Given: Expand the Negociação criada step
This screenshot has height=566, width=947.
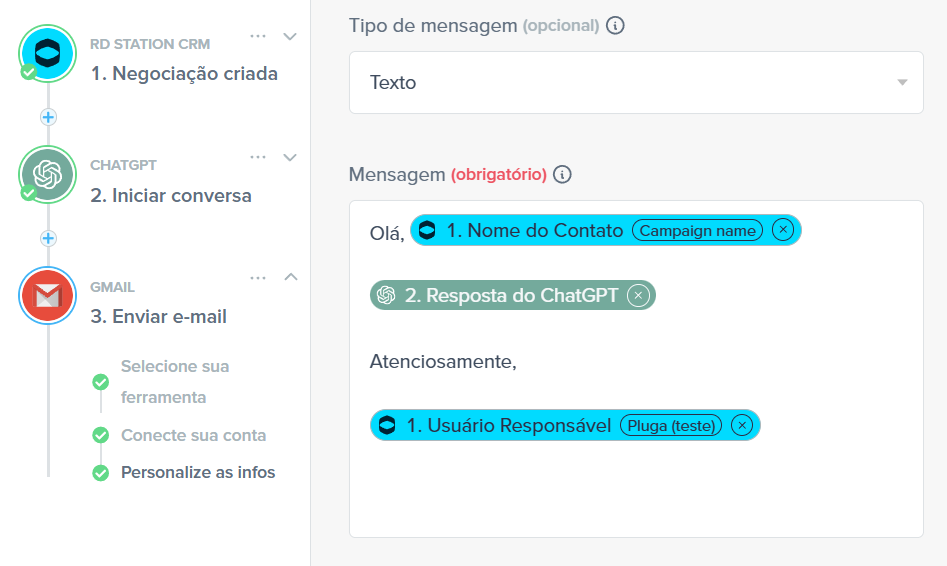Looking at the screenshot, I should pyautogui.click(x=290, y=36).
